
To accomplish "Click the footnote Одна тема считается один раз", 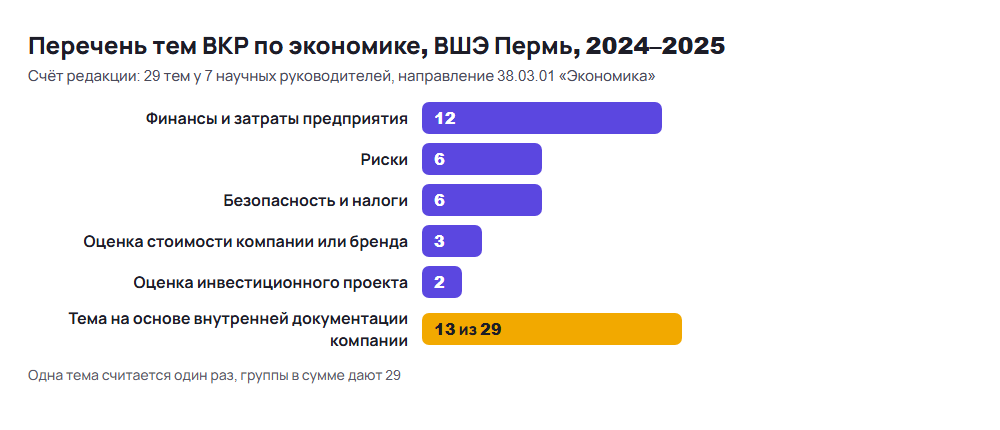I will pyautogui.click(x=214, y=375).
